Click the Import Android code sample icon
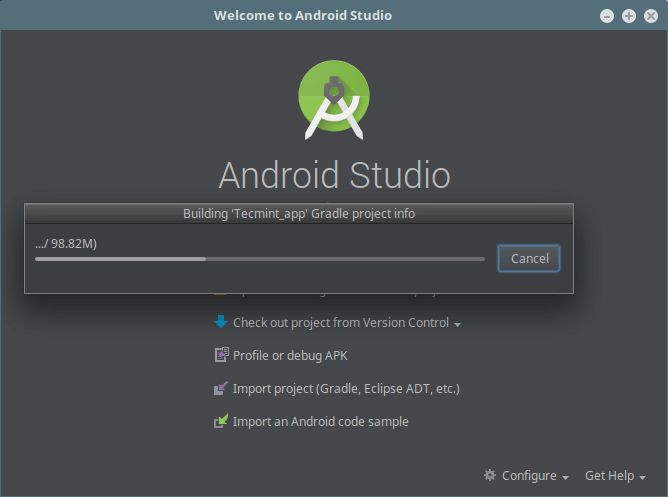The width and height of the screenshot is (668, 497). (x=221, y=421)
